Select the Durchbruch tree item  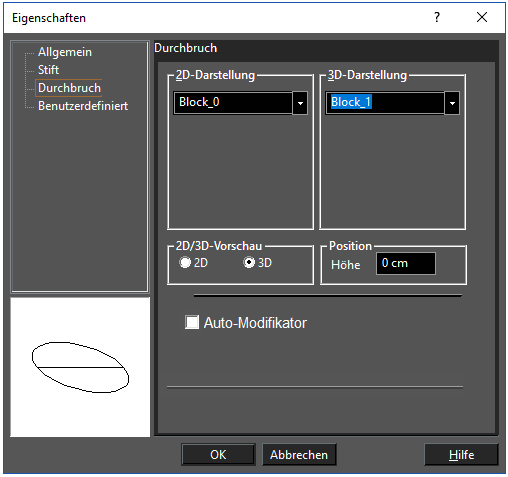pos(69,88)
